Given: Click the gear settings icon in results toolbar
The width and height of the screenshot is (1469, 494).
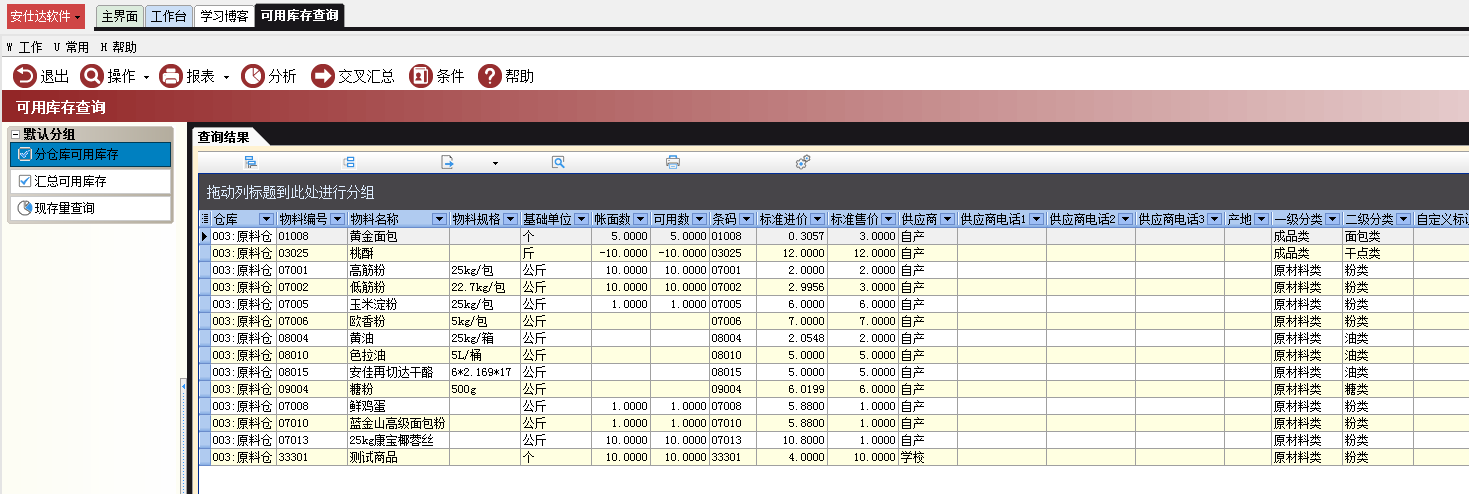Looking at the screenshot, I should click(x=802, y=162).
